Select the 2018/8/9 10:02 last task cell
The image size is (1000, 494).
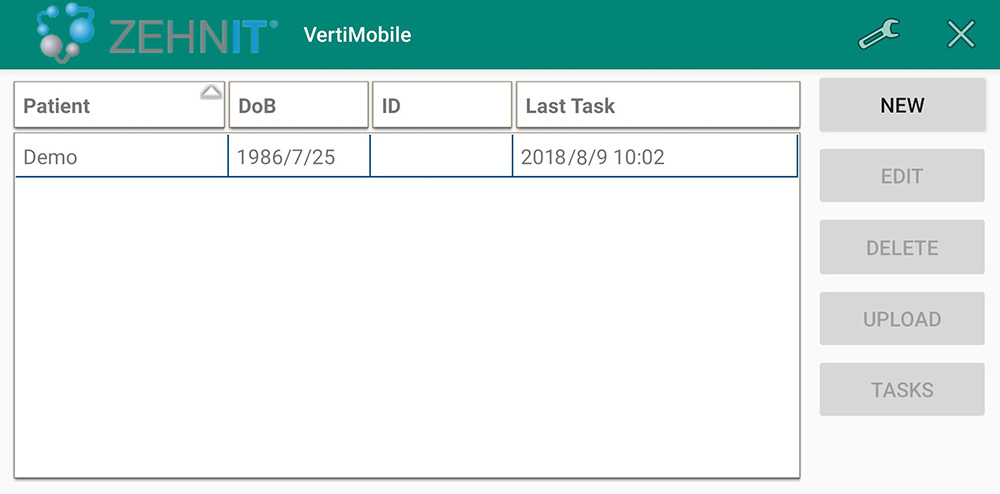click(655, 157)
